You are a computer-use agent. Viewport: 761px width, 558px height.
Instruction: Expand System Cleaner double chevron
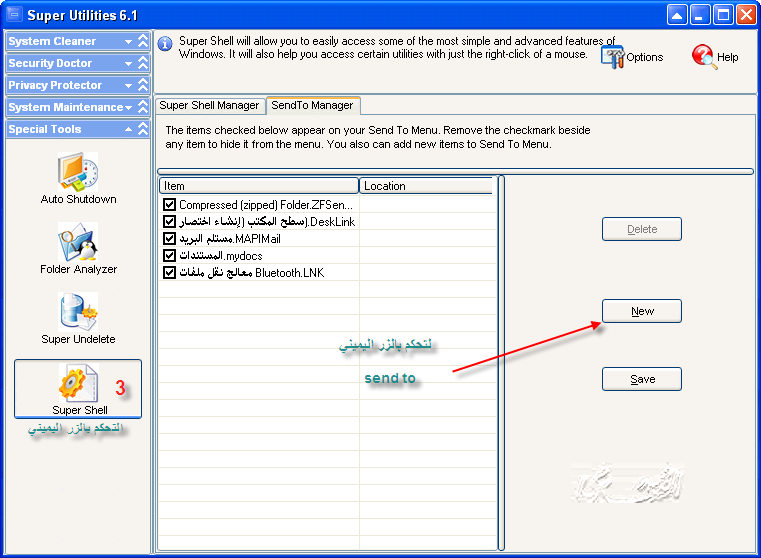pos(143,41)
